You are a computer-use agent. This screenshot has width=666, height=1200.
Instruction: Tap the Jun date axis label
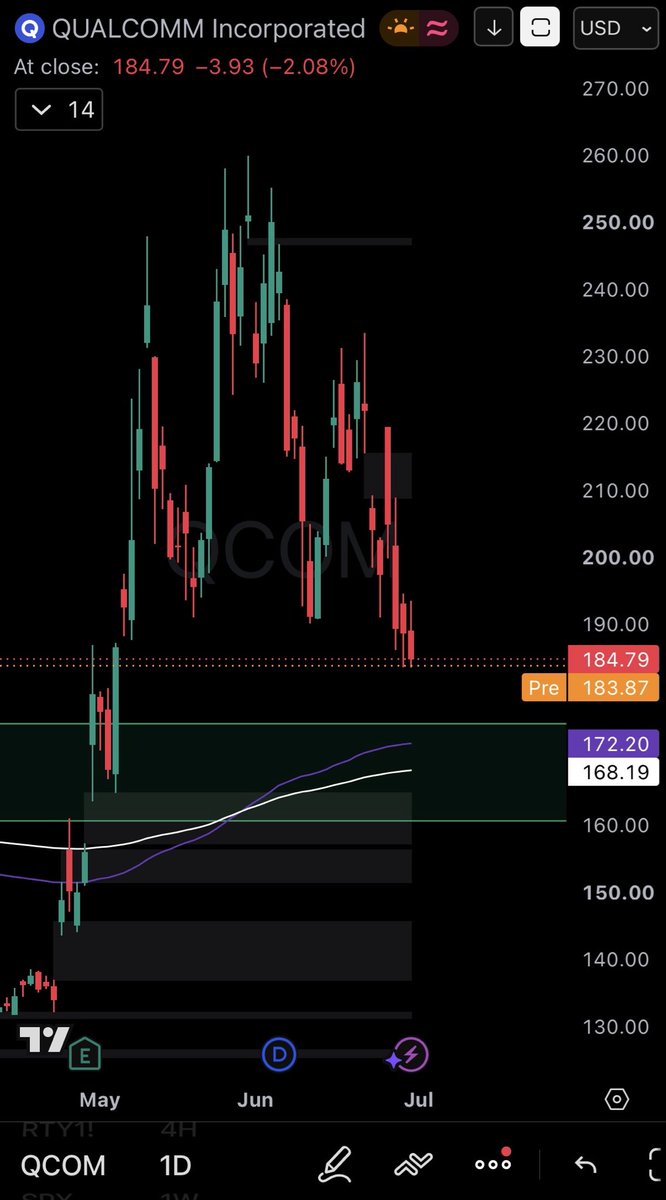pos(256,1100)
